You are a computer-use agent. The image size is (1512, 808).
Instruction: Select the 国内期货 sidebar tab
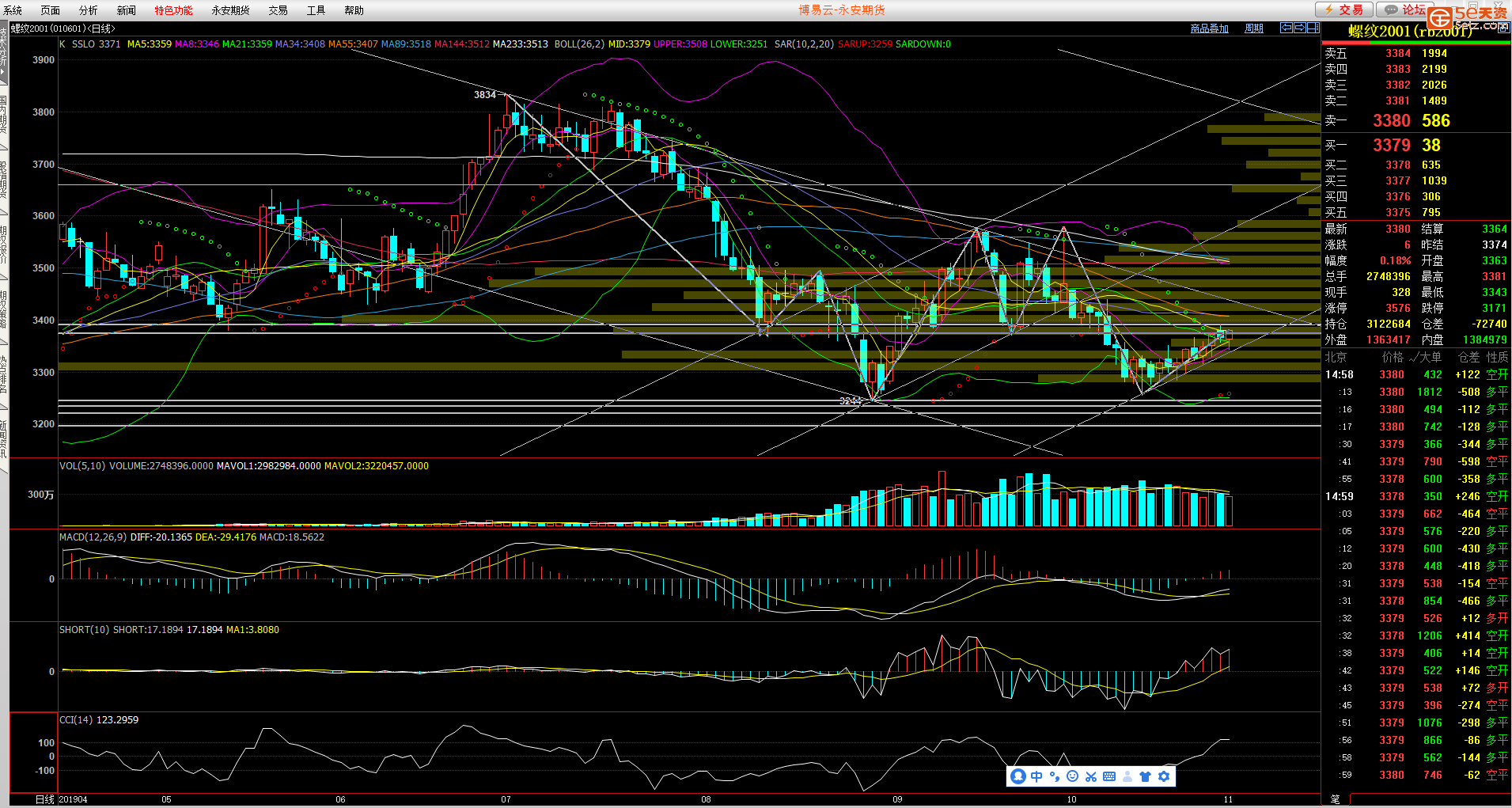pos(4,116)
